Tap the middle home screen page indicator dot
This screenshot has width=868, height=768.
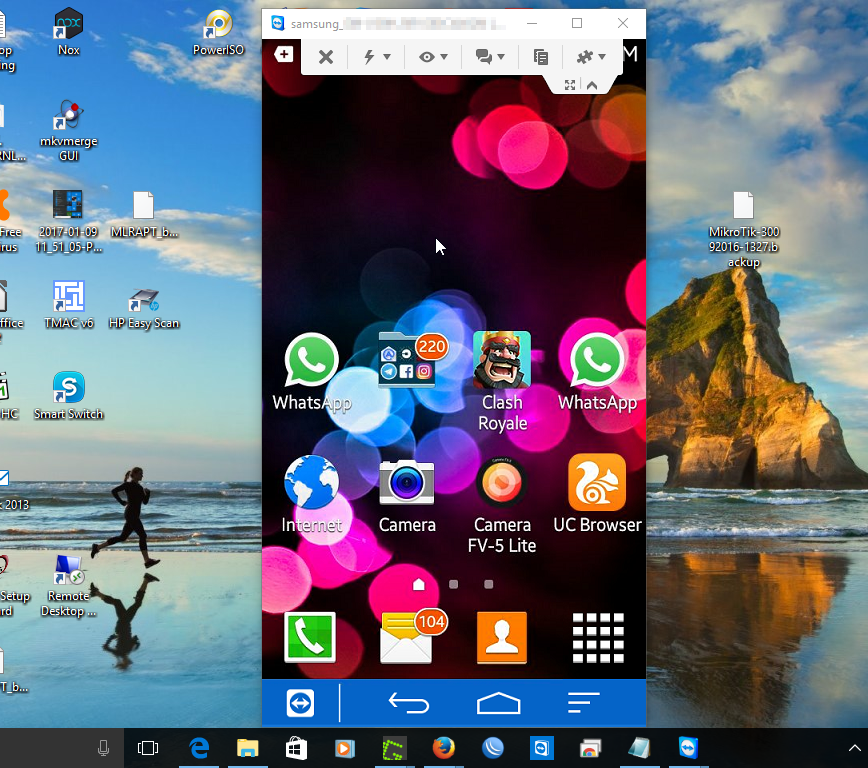click(x=453, y=584)
